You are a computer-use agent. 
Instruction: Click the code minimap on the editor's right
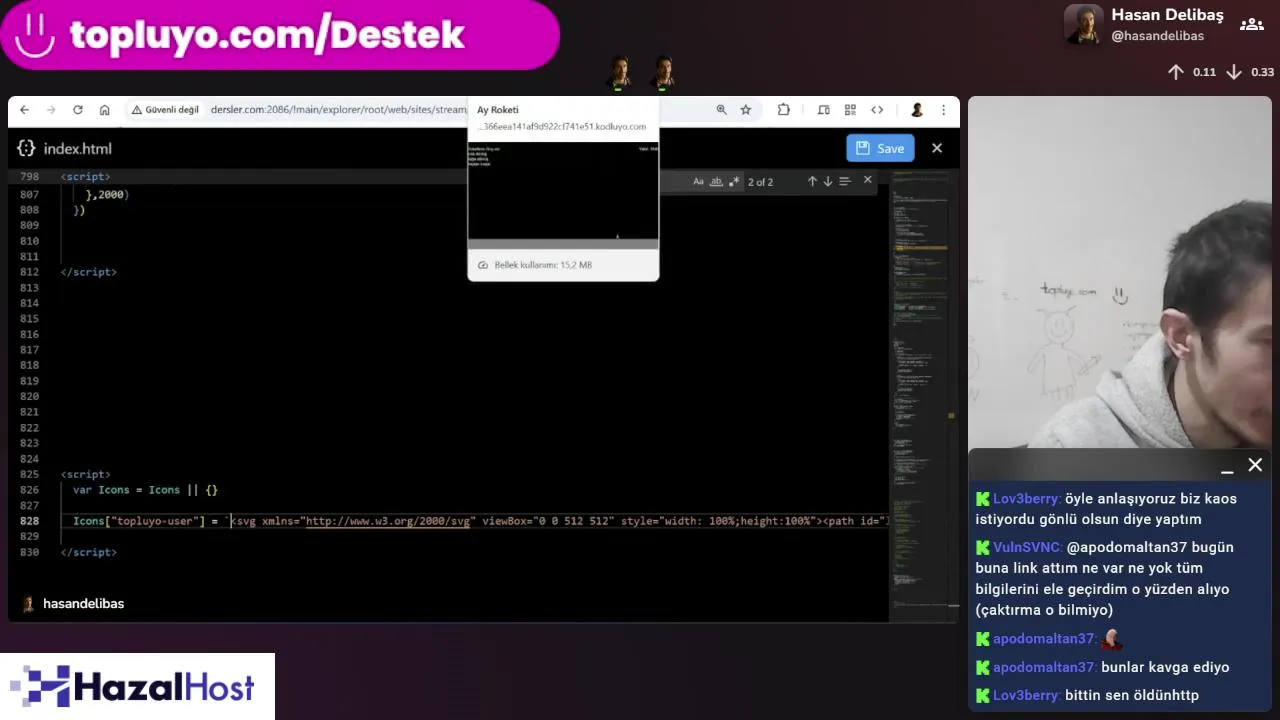tap(921, 395)
